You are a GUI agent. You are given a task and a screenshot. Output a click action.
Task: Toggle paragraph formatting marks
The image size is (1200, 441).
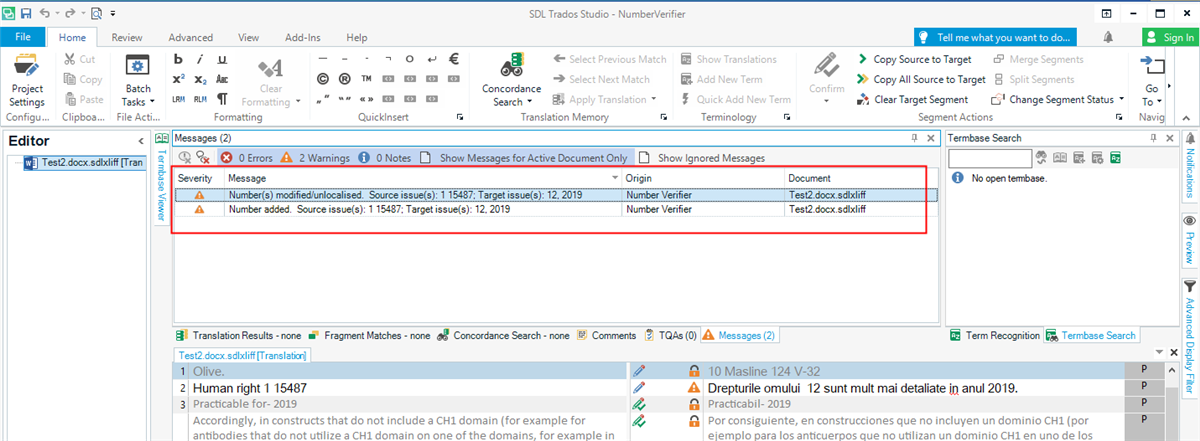coord(222,99)
